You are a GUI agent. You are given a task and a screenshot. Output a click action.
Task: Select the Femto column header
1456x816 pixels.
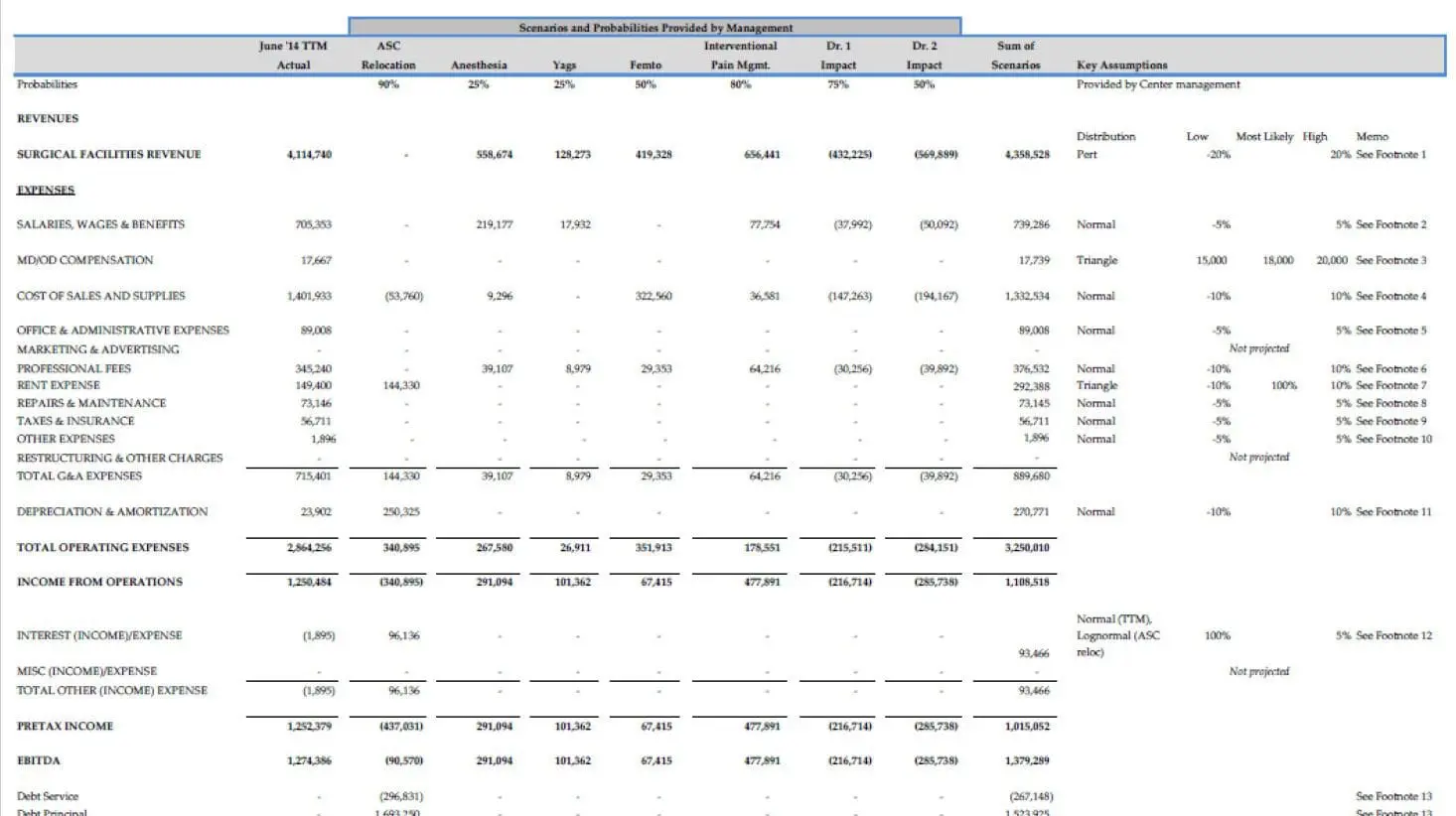(x=645, y=66)
